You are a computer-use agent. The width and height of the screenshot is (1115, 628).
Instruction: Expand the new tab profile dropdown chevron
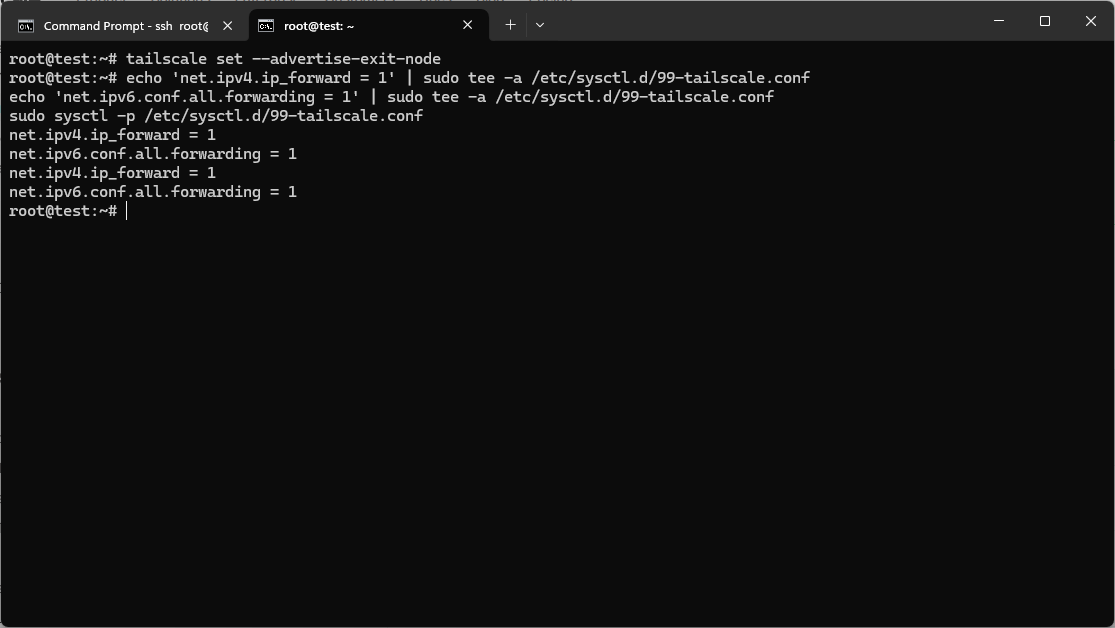(x=540, y=25)
